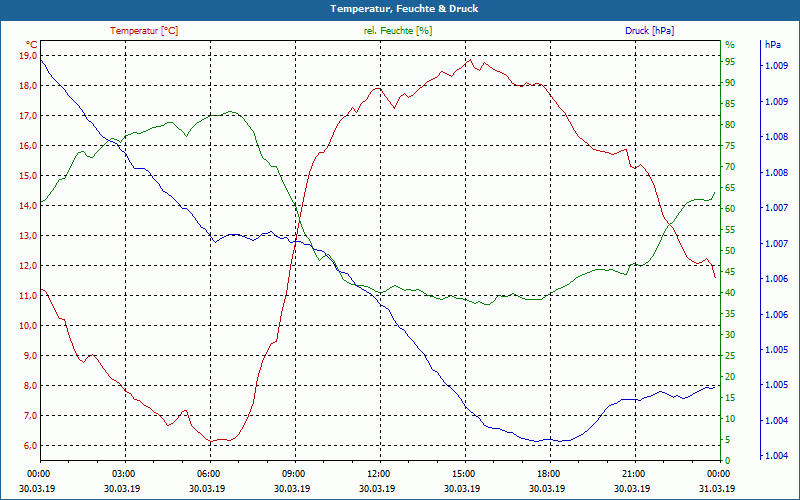Click the 10,0 temperature axis value

28,326
